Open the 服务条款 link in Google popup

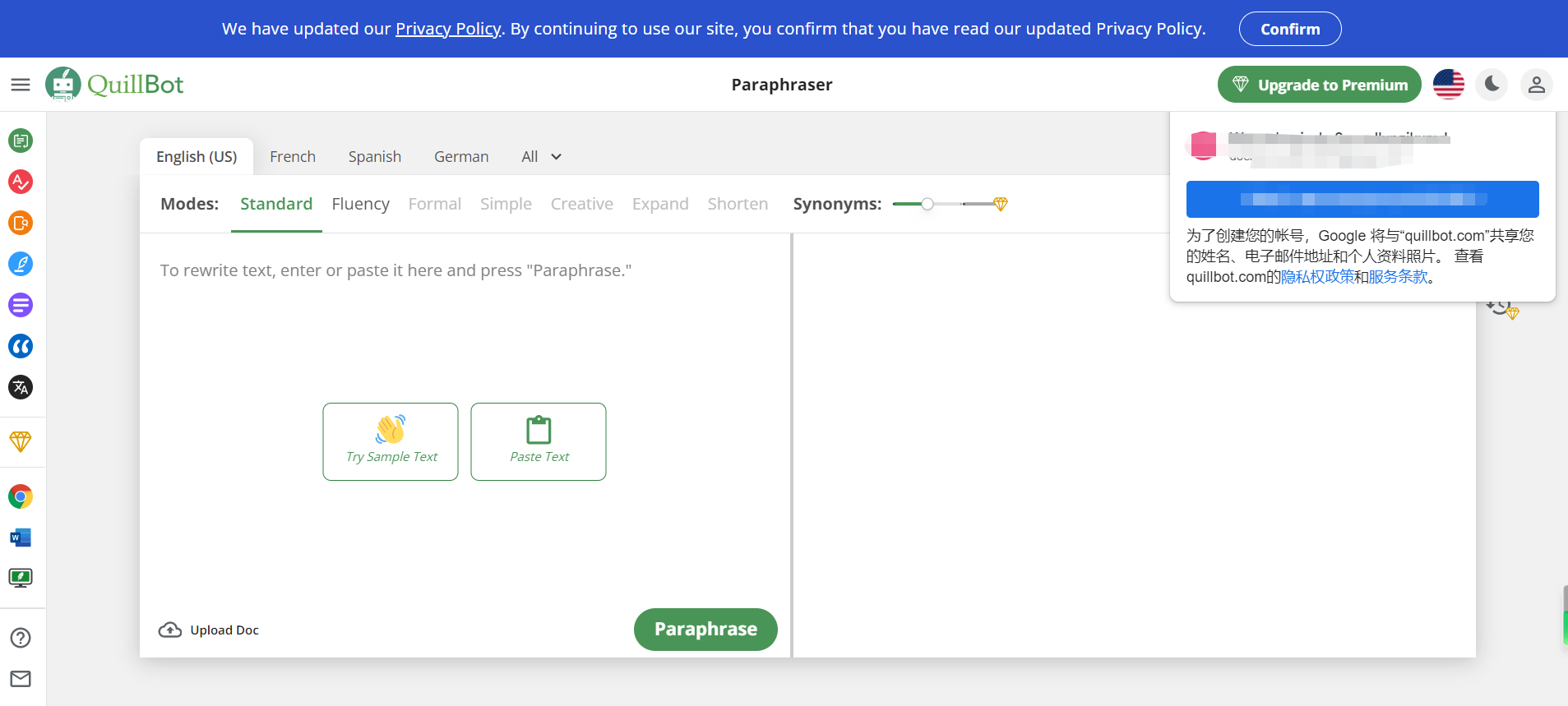pos(1399,277)
